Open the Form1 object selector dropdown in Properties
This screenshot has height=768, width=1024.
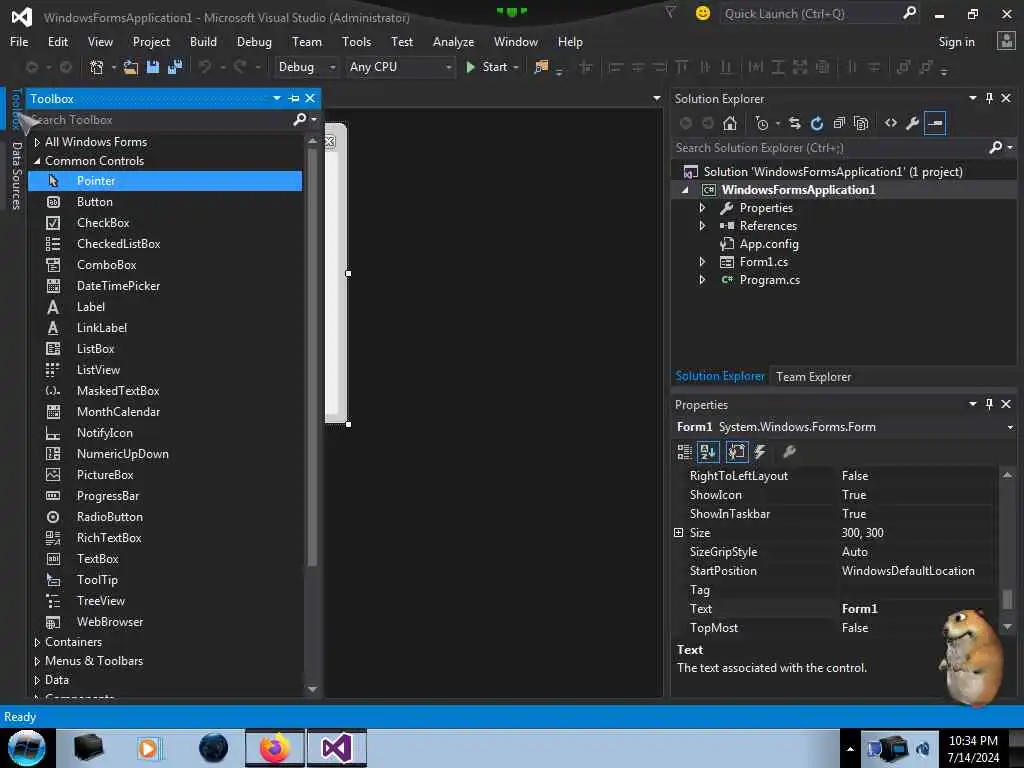pyautogui.click(x=1010, y=427)
